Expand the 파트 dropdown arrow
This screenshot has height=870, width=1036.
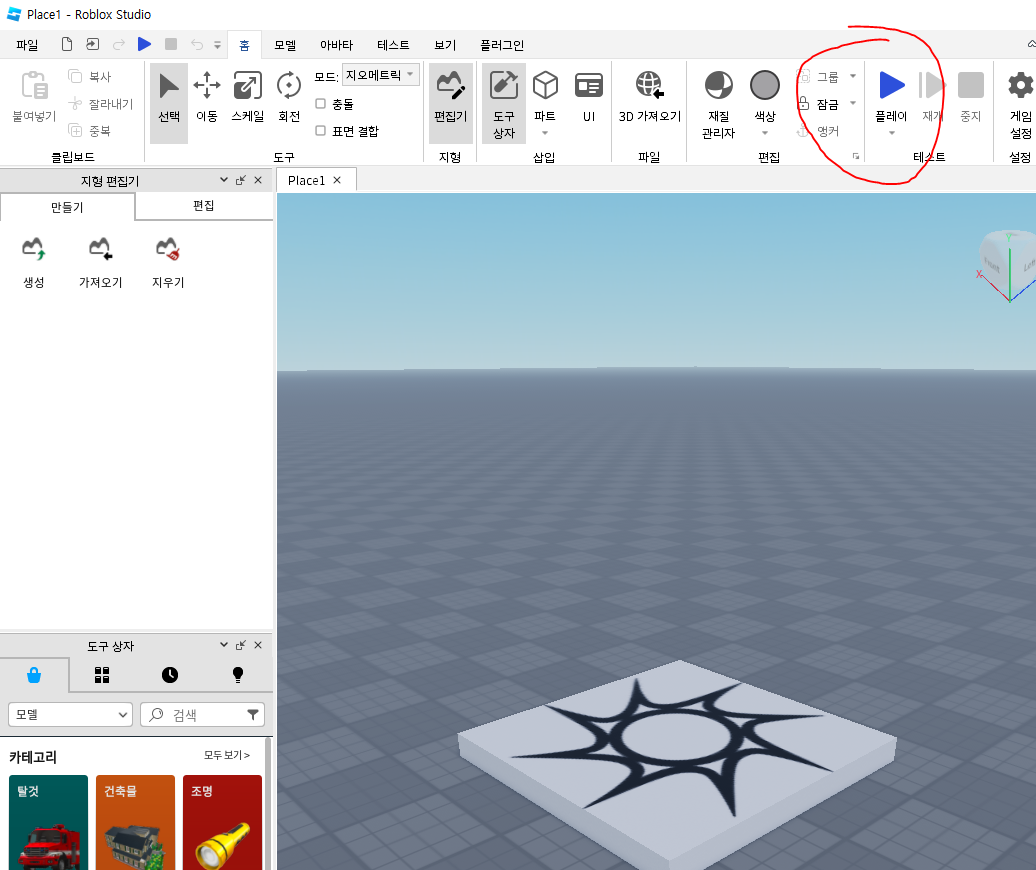tap(545, 133)
